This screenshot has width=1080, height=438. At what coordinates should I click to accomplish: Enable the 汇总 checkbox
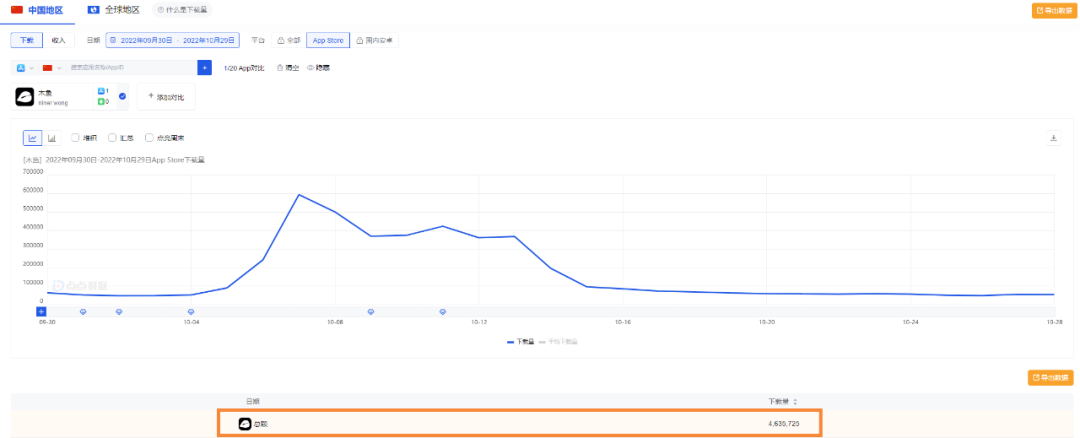112,138
